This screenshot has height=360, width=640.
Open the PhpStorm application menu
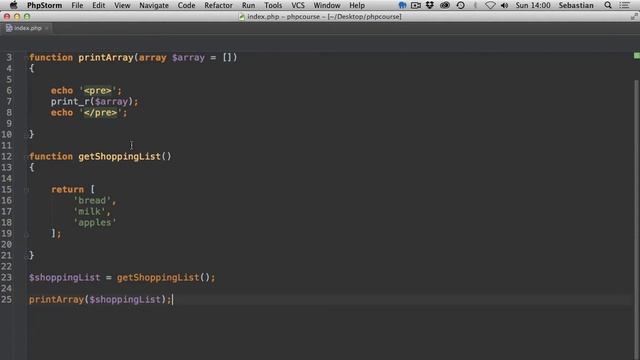tap(44, 5)
